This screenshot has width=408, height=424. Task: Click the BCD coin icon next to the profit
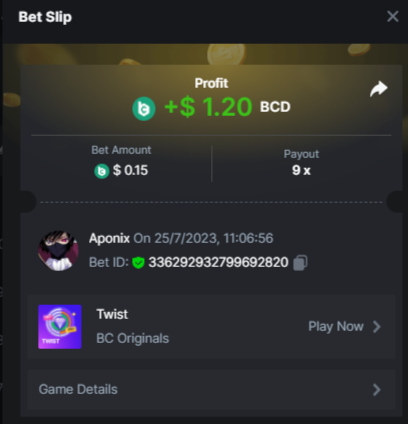[144, 109]
